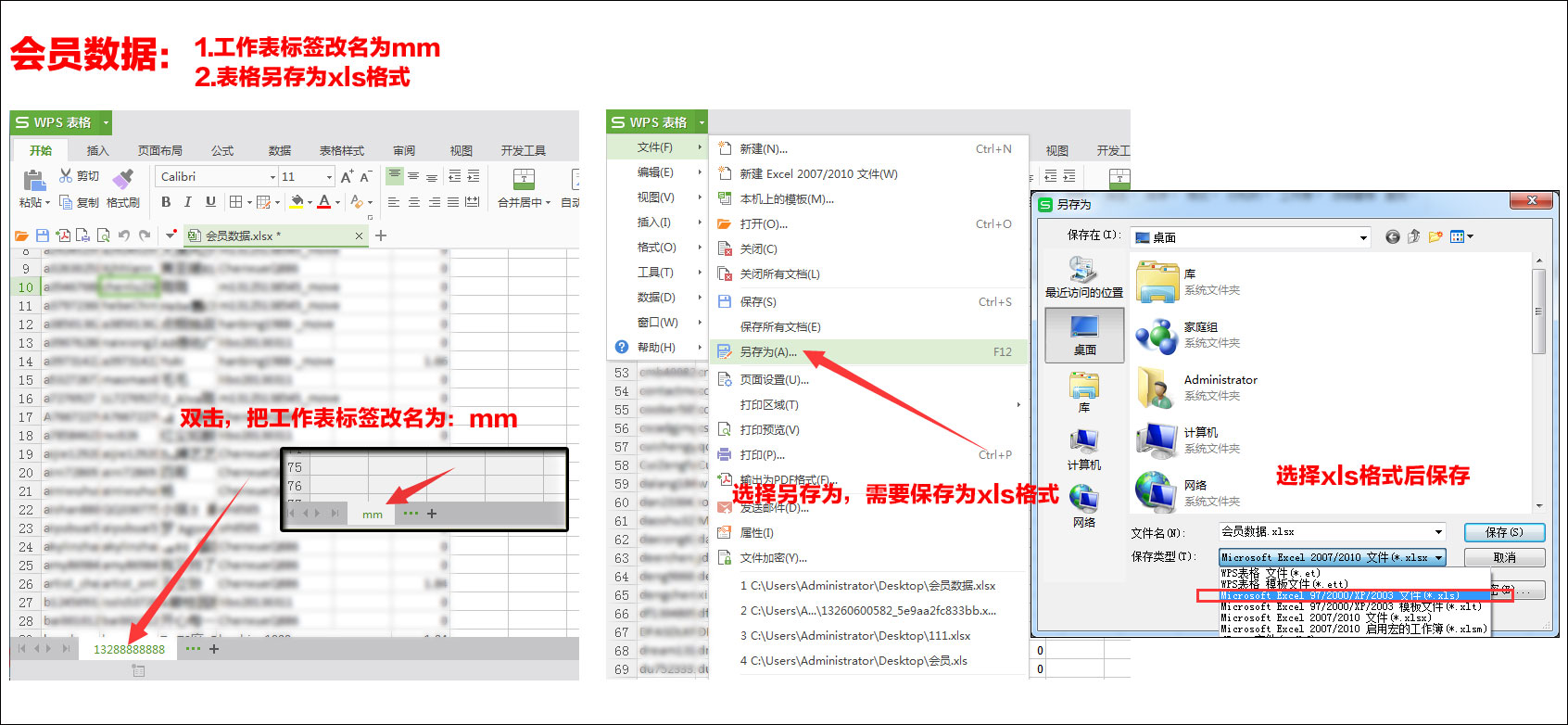The height and width of the screenshot is (725, 1568).
Task: Toggle Bold formatting
Action: [x=166, y=202]
